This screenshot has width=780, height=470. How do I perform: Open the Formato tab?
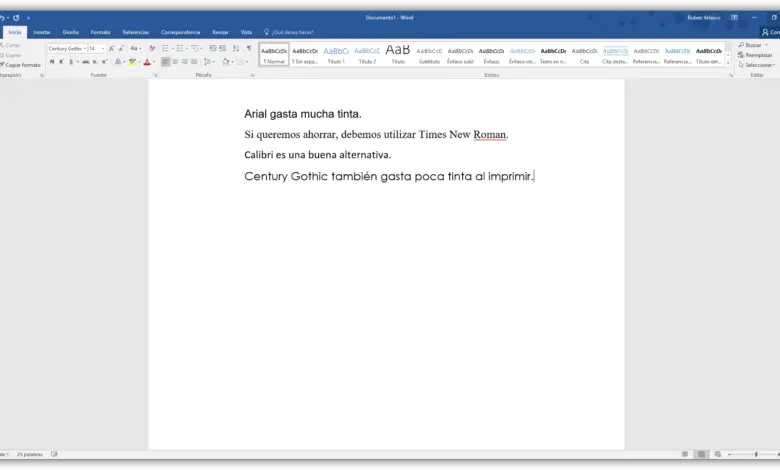click(100, 32)
